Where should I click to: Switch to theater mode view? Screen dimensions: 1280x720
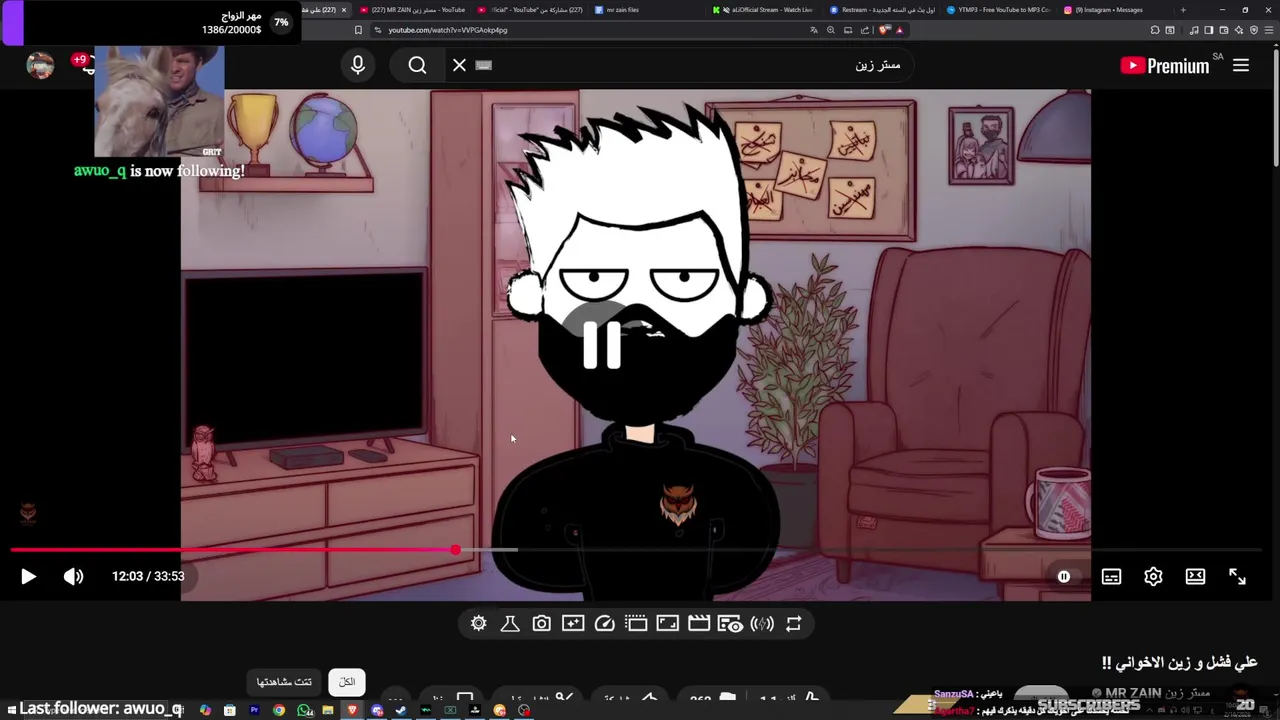(x=1195, y=576)
